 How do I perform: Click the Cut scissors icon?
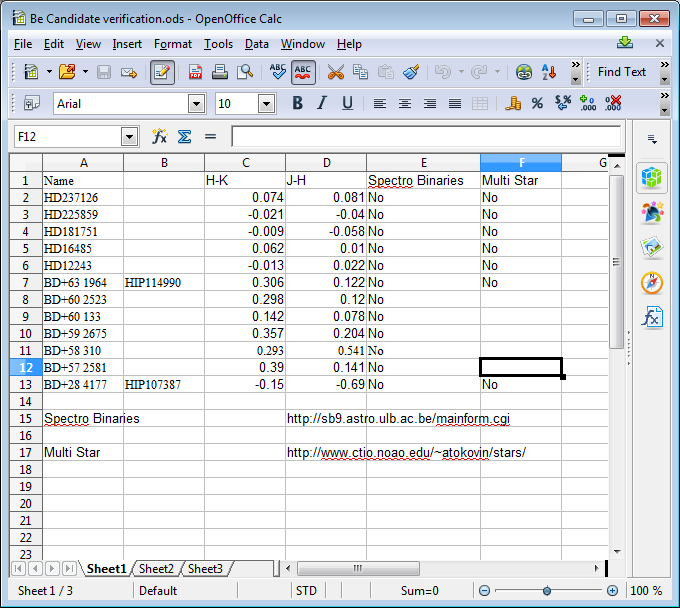tap(335, 72)
